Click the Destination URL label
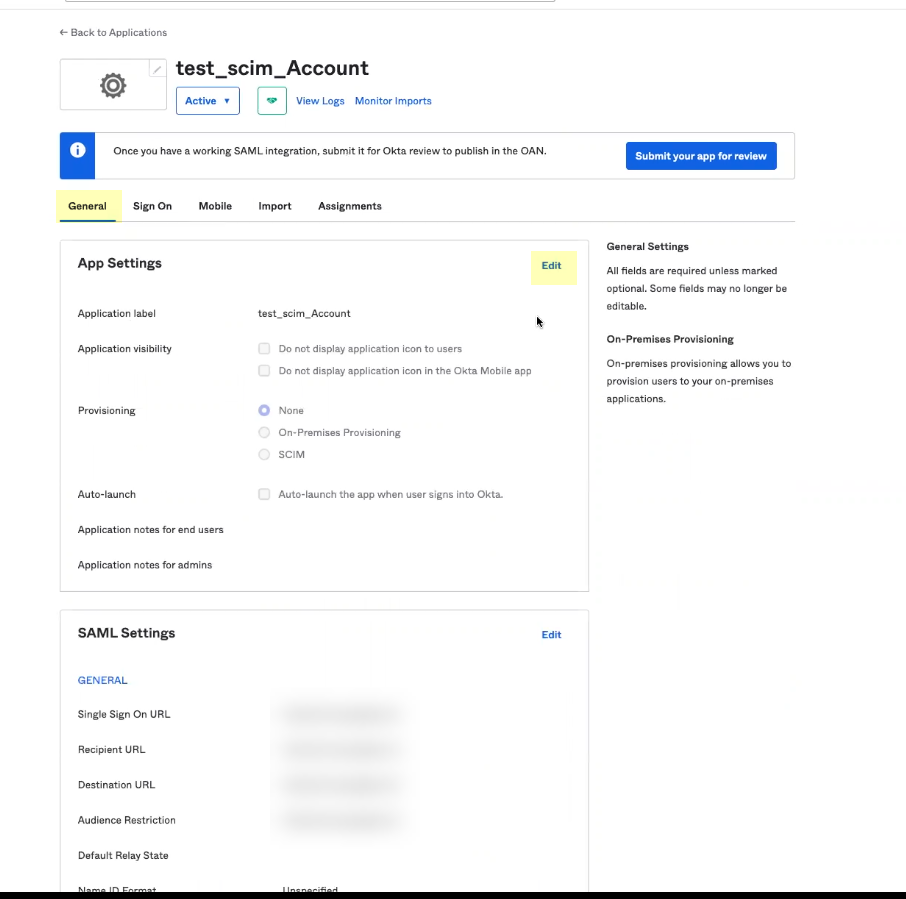This screenshot has width=906, height=899. point(116,785)
